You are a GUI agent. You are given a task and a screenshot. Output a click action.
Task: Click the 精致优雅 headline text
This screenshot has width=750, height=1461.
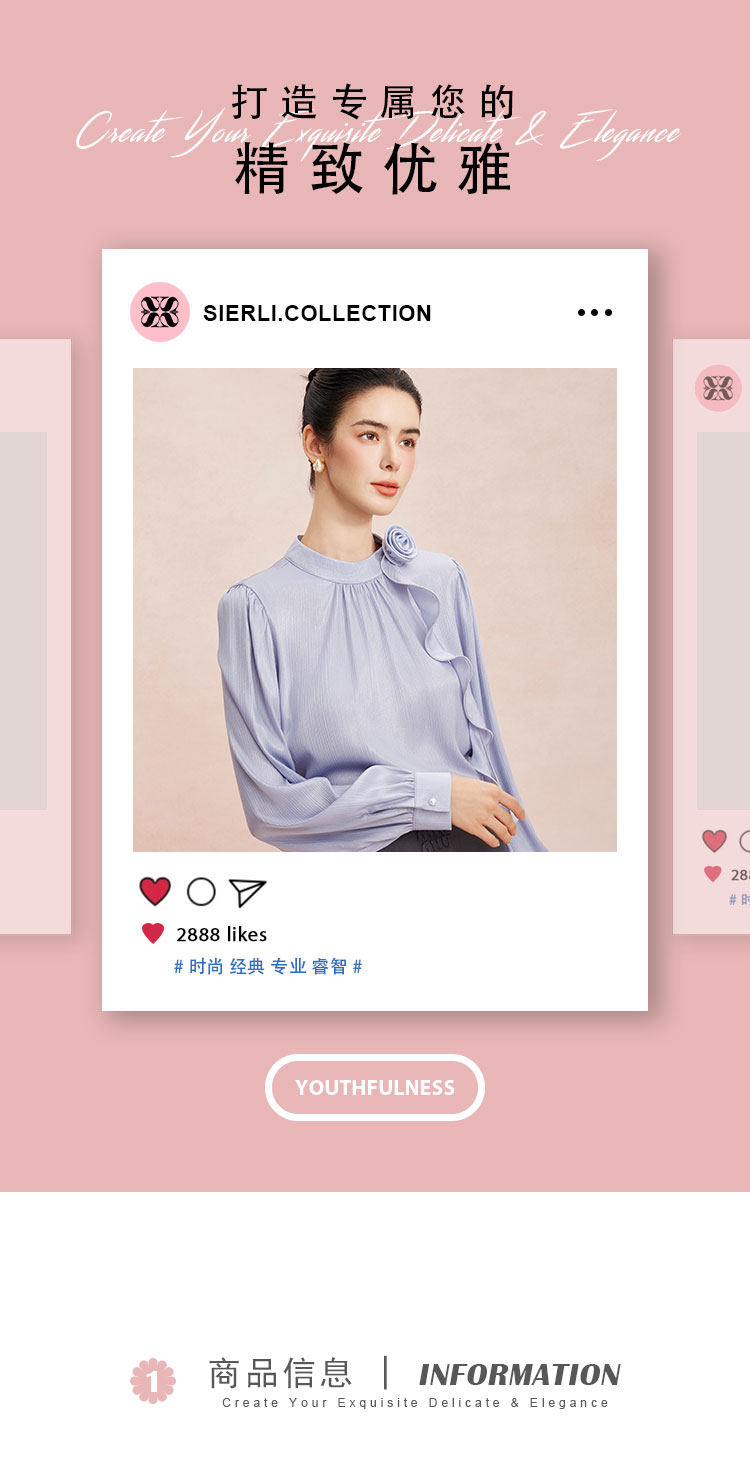374,170
